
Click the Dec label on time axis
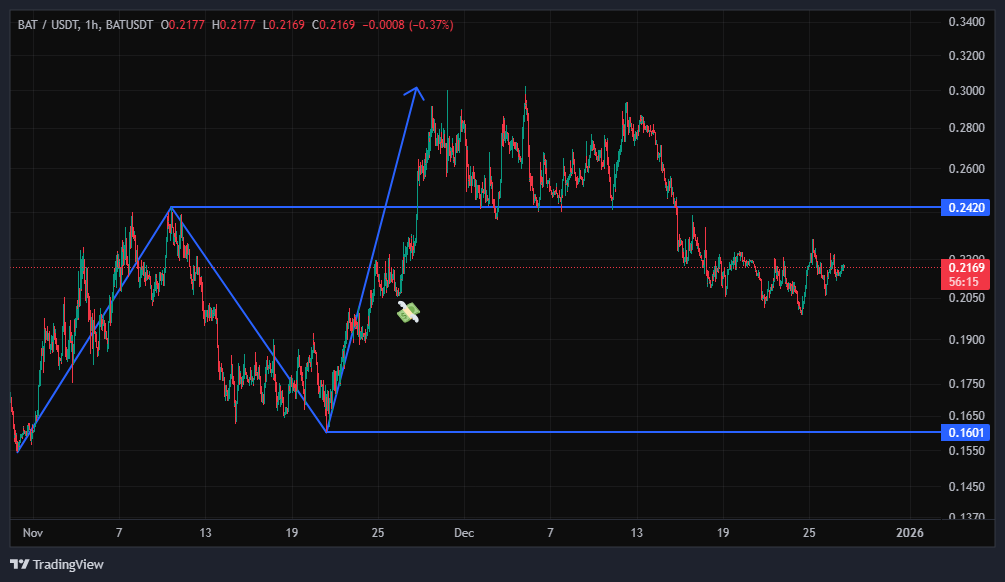(463, 532)
